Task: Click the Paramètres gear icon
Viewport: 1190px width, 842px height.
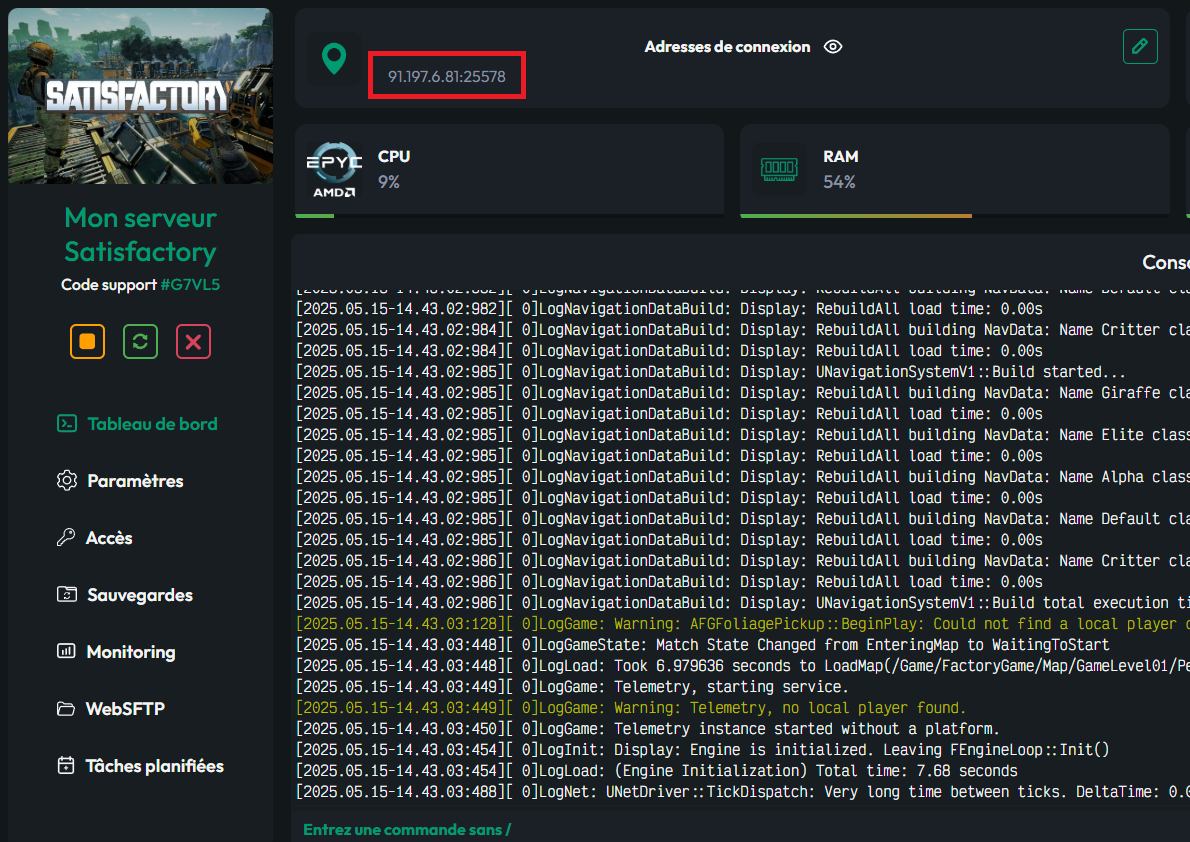Action: (67, 481)
